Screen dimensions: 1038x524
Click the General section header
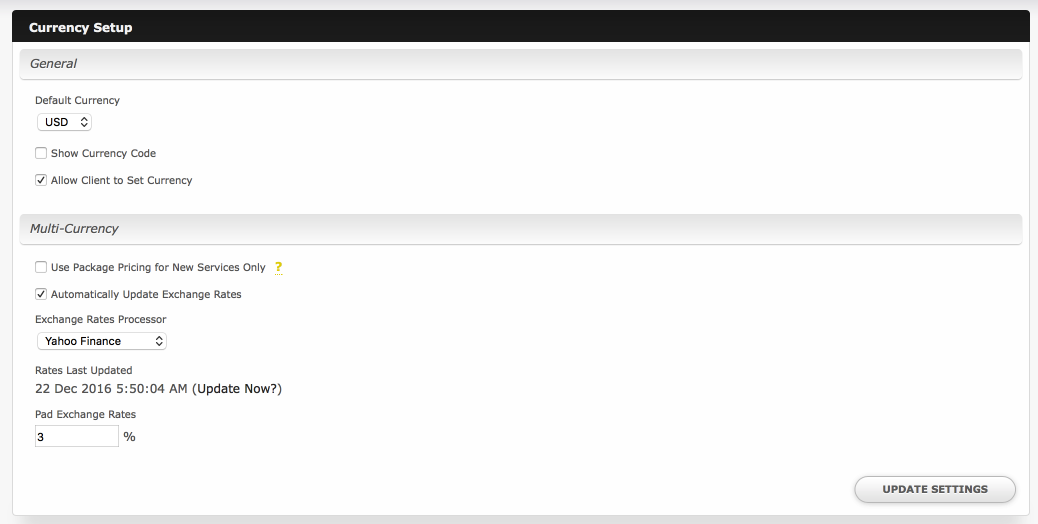click(521, 64)
